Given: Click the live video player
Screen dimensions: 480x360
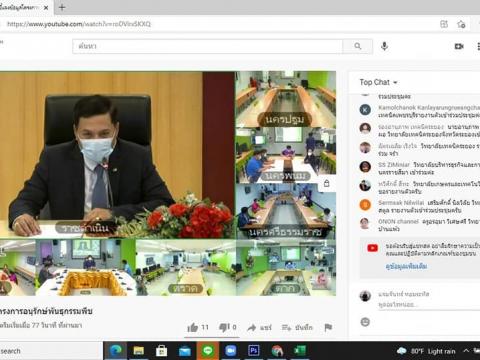Looking at the screenshot, I should 168,183.
